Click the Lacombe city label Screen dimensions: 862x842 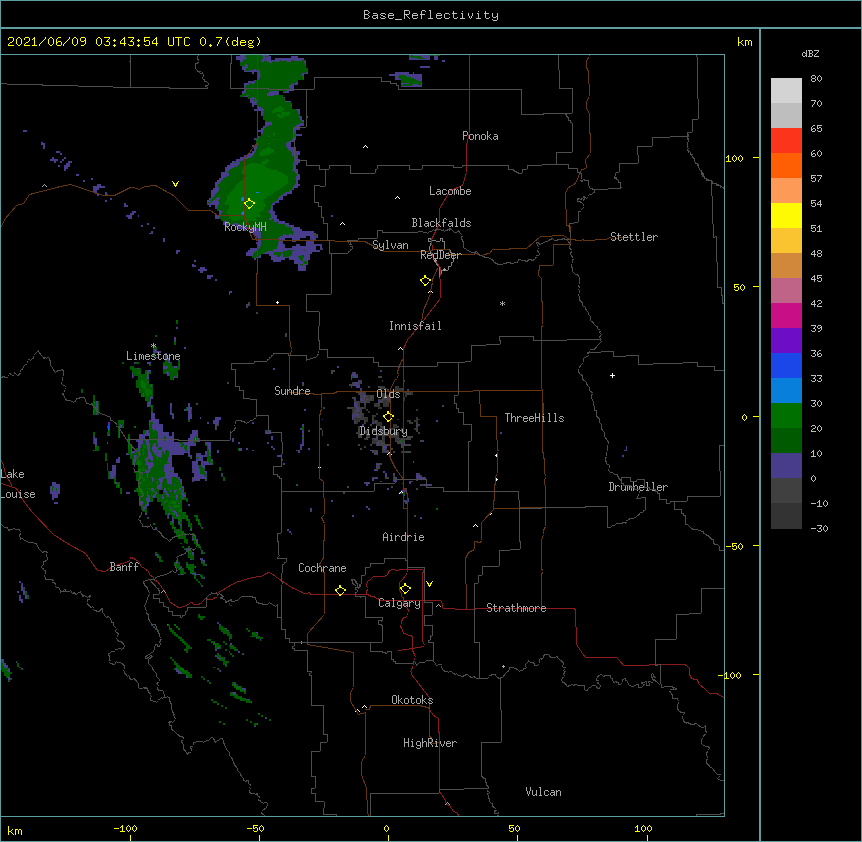tap(450, 191)
